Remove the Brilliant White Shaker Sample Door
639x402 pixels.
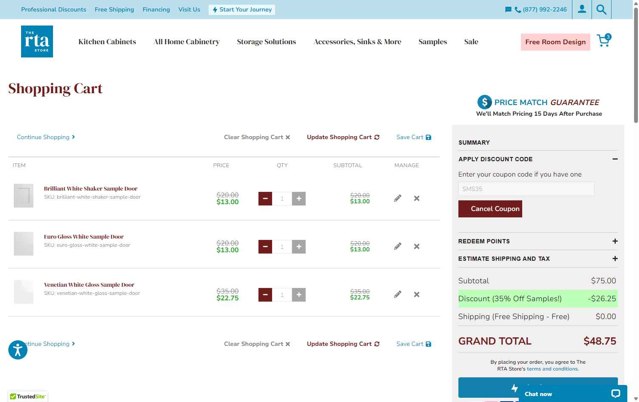(416, 198)
